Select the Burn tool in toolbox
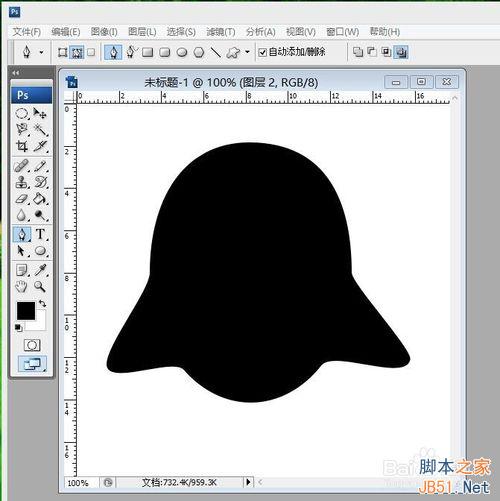Viewport: 500px width, 501px height. (x=40, y=215)
